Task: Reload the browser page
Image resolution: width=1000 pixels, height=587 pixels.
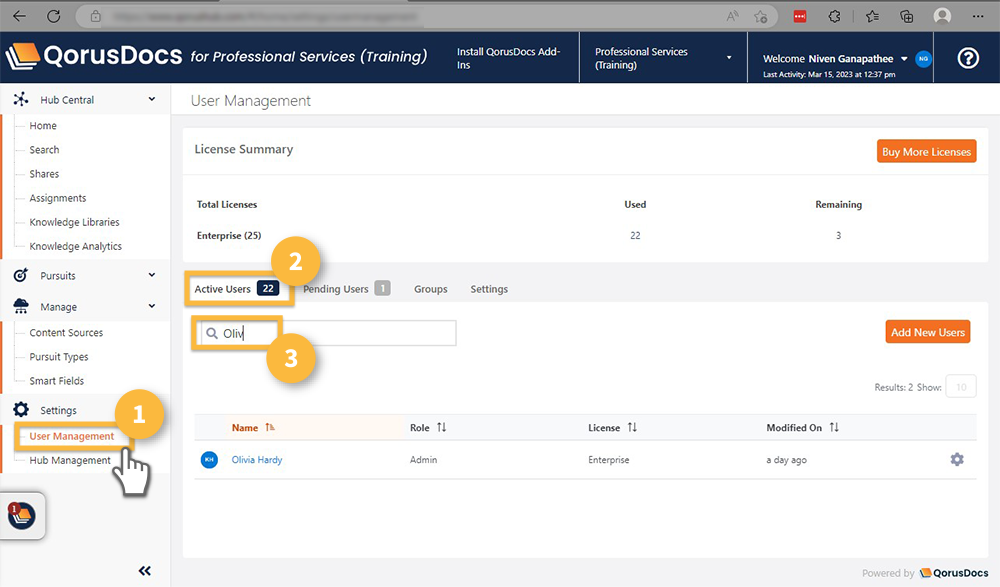Action: [54, 17]
